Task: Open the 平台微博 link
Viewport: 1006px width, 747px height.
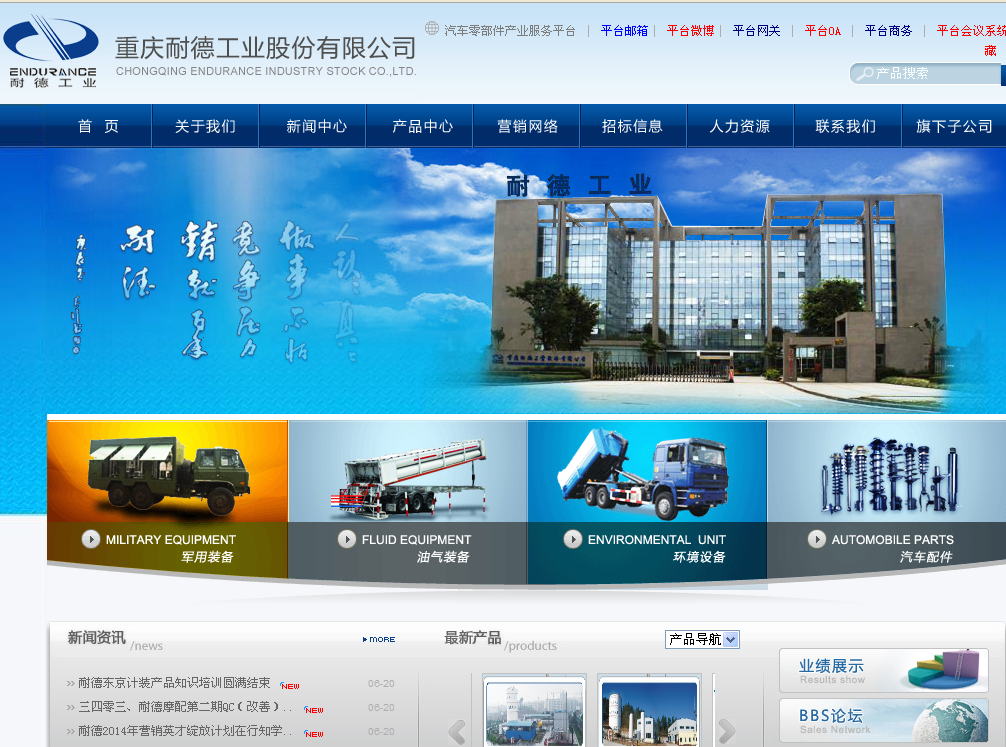Action: (x=690, y=30)
